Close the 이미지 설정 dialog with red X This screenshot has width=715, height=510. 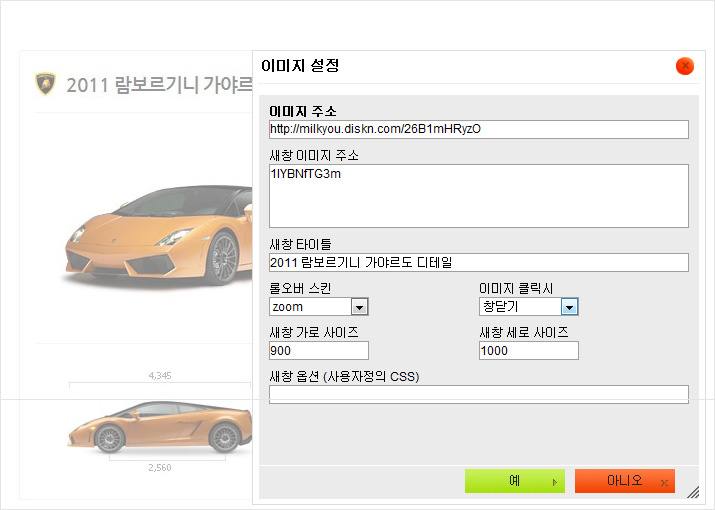click(684, 66)
